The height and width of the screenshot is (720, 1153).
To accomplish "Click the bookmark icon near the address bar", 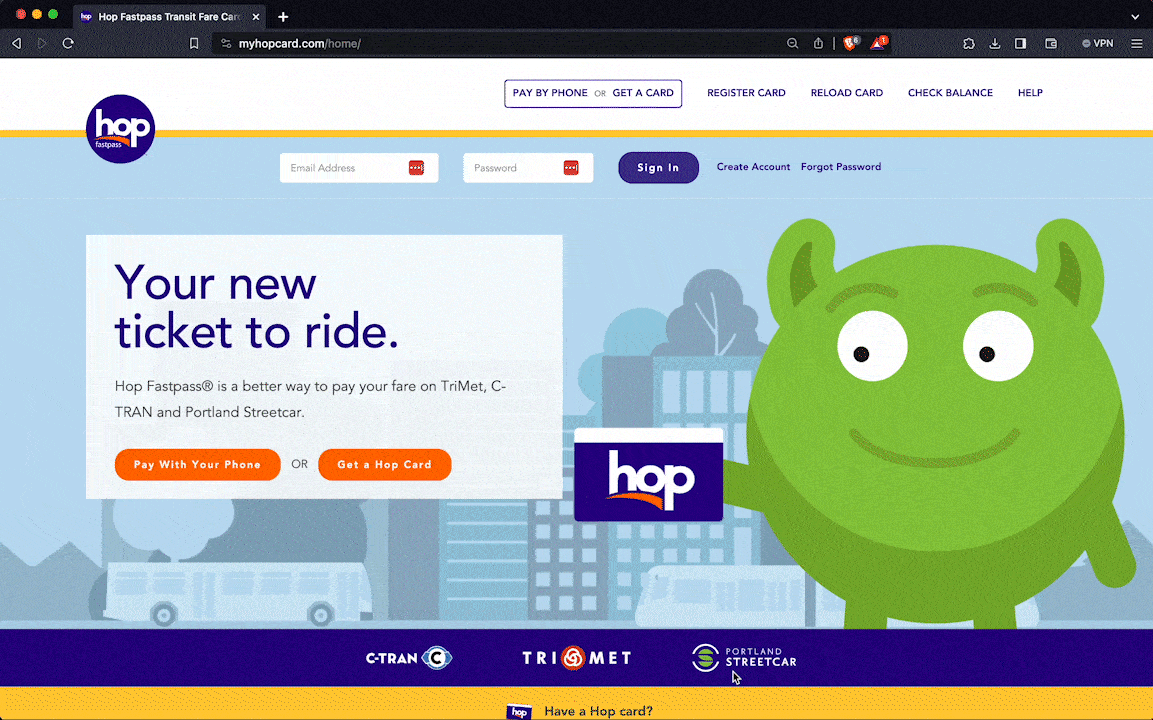I will (194, 43).
